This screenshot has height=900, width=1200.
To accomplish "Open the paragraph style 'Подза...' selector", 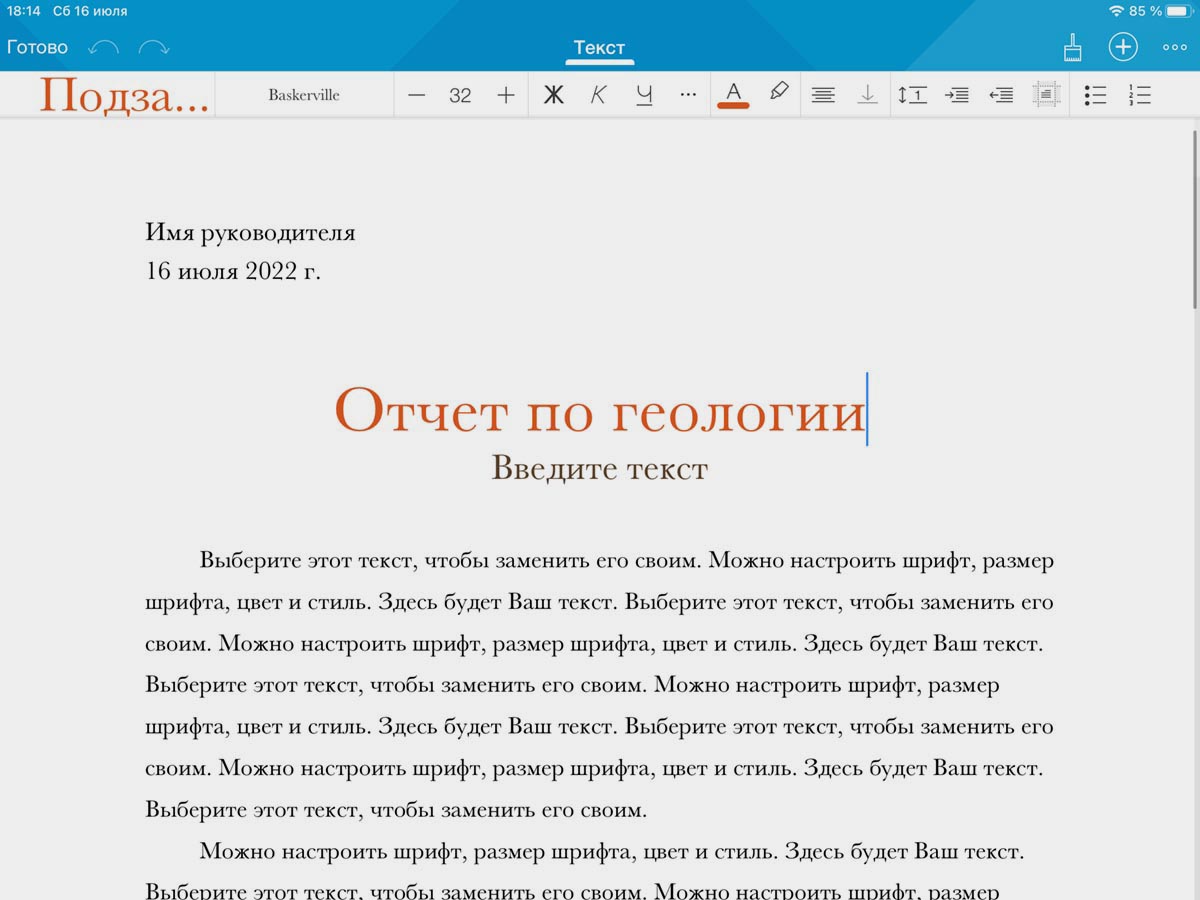I will coord(124,95).
